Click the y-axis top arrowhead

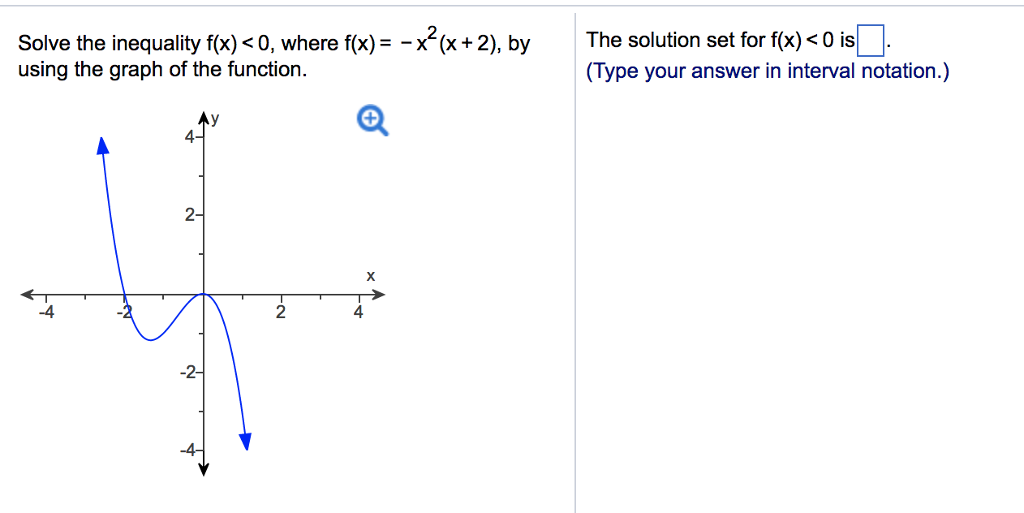click(x=203, y=119)
